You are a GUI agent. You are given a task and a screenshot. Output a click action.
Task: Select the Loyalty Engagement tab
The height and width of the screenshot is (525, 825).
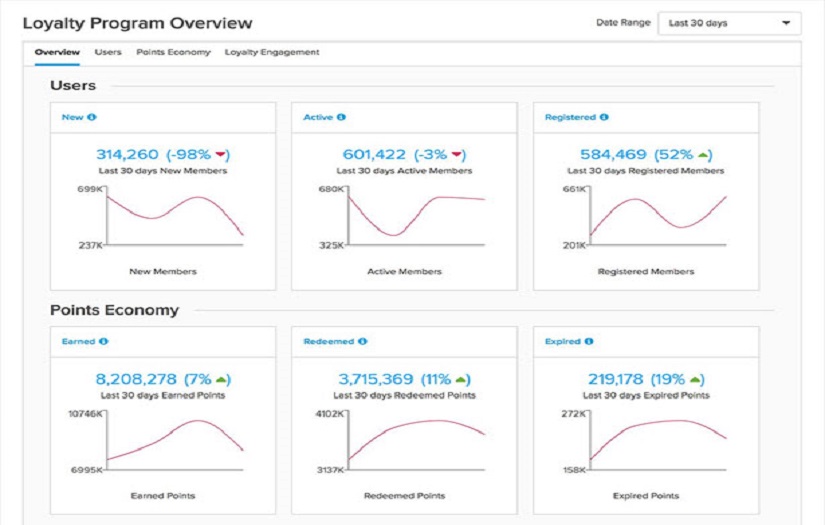coord(271,52)
